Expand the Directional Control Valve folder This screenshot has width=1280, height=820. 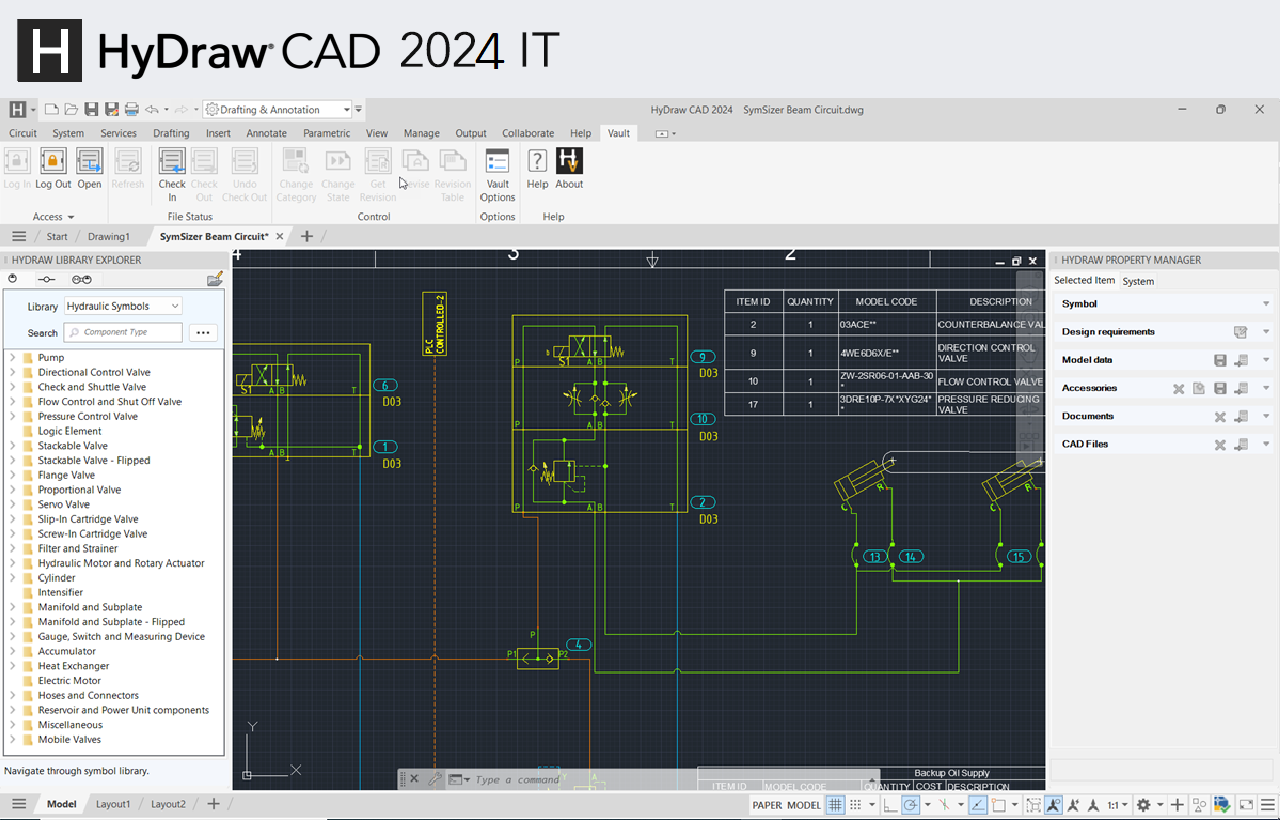coord(13,372)
